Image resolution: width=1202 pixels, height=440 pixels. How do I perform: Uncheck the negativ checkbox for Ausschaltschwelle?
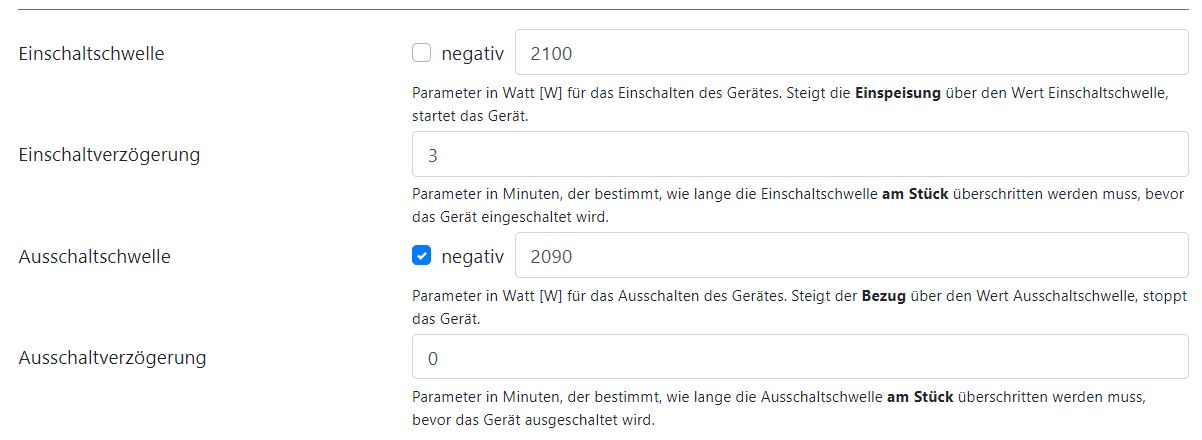point(421,256)
